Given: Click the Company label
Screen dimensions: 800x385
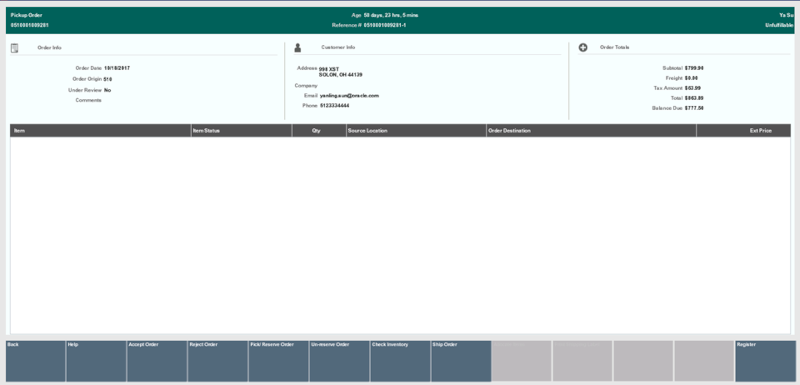Looking at the screenshot, I should click(306, 86).
